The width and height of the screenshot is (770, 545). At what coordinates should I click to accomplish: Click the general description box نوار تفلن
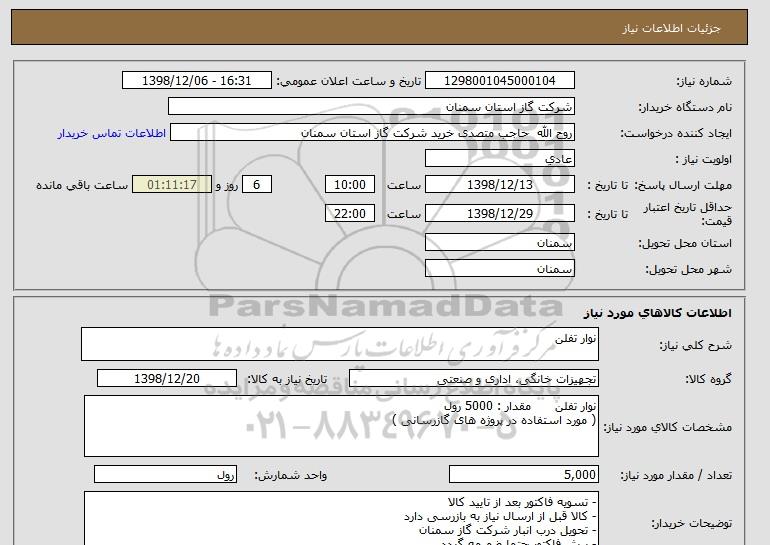point(340,344)
